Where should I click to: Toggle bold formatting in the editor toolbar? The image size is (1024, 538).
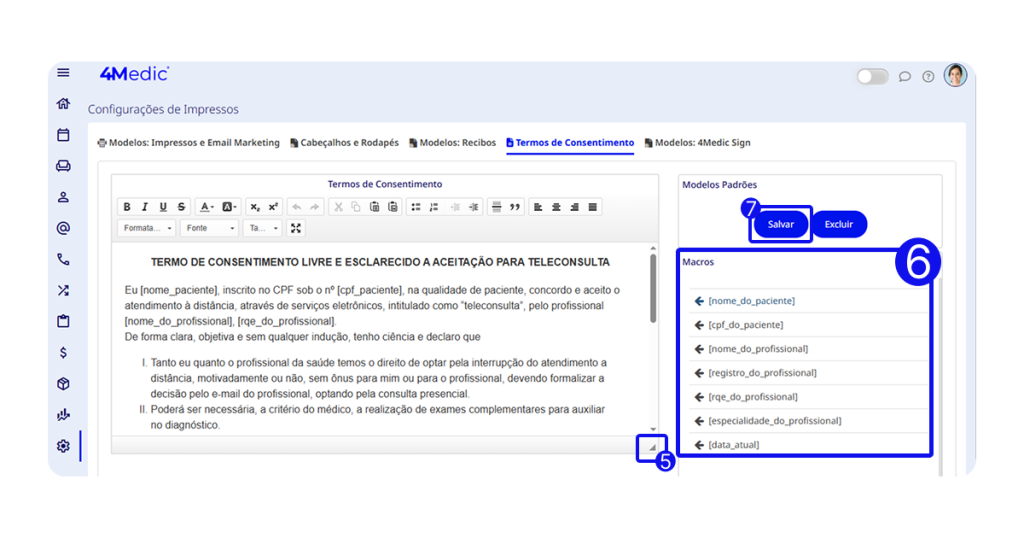127,207
